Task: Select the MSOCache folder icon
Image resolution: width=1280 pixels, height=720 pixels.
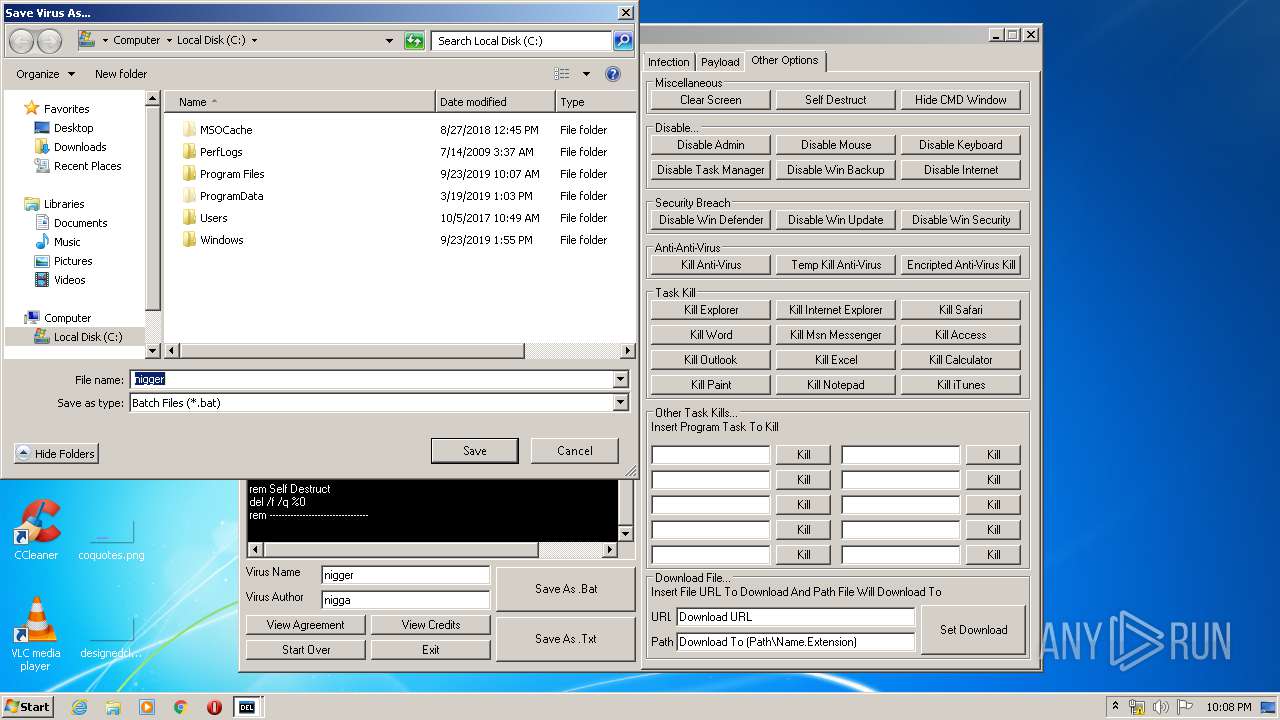Action: [189, 130]
